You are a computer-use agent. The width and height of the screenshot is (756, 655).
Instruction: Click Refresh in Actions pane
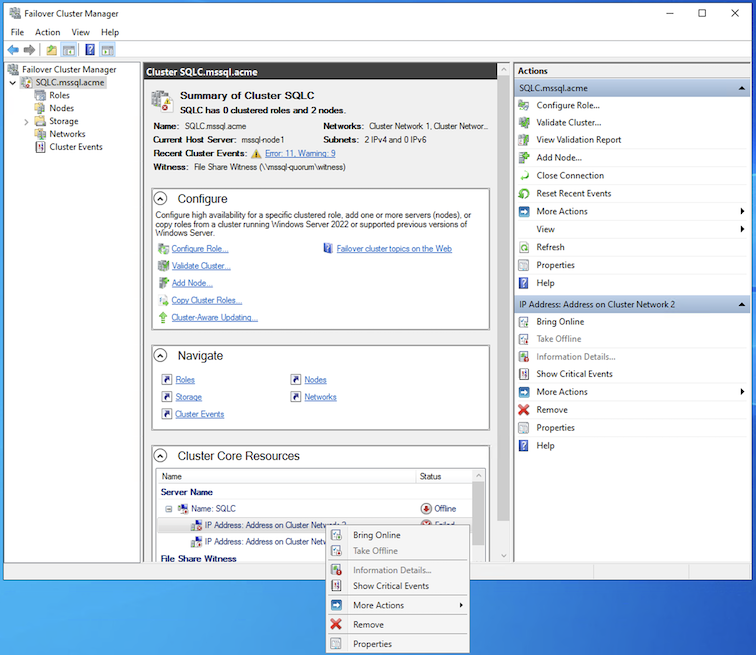pyautogui.click(x=550, y=247)
